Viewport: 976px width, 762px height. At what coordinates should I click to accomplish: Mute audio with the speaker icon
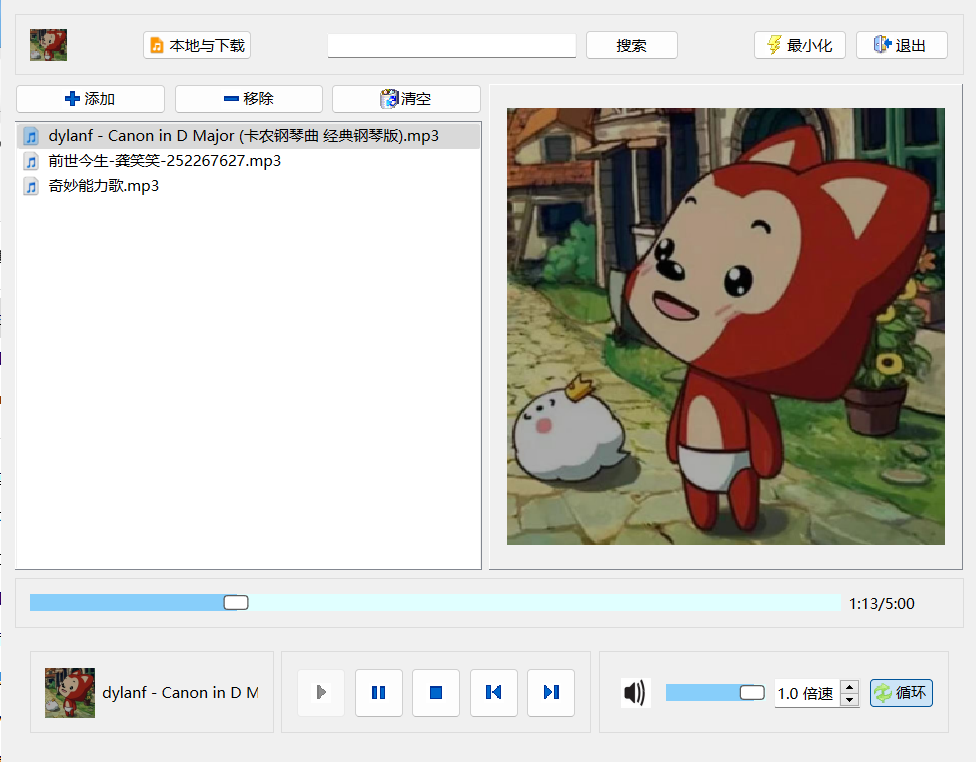coord(636,693)
